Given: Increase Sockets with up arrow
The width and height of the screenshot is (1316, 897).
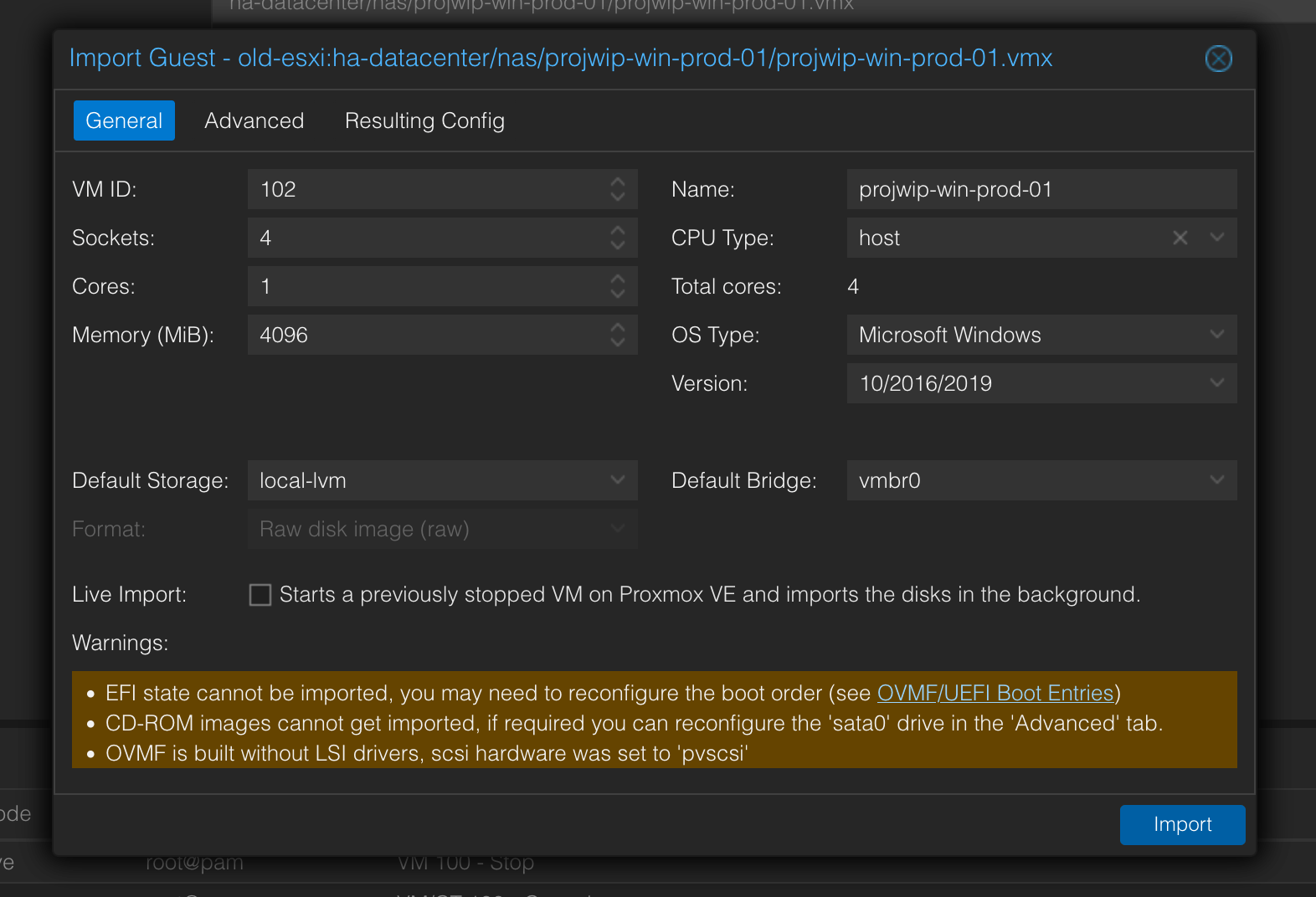Looking at the screenshot, I should click(x=618, y=229).
